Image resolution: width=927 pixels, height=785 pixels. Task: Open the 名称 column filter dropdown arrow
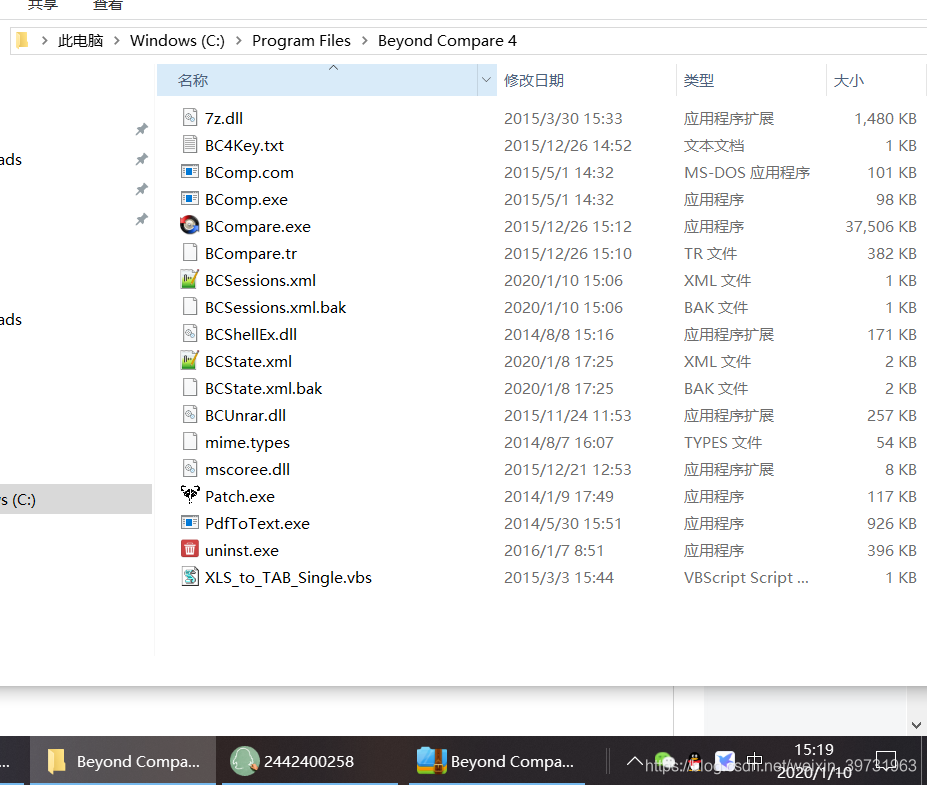click(x=487, y=80)
